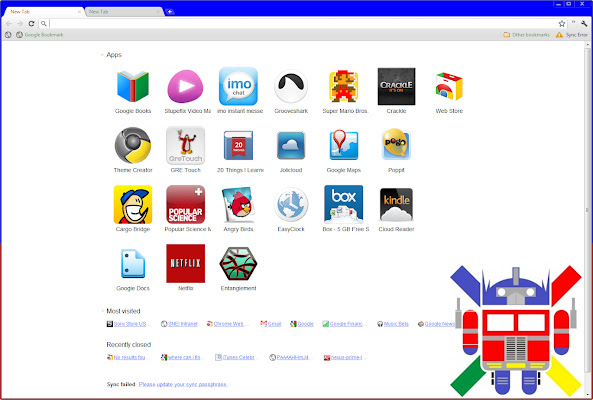The height and width of the screenshot is (400, 593).
Task: Reopen the 'where can i fin' closed page
Action: tap(181, 357)
